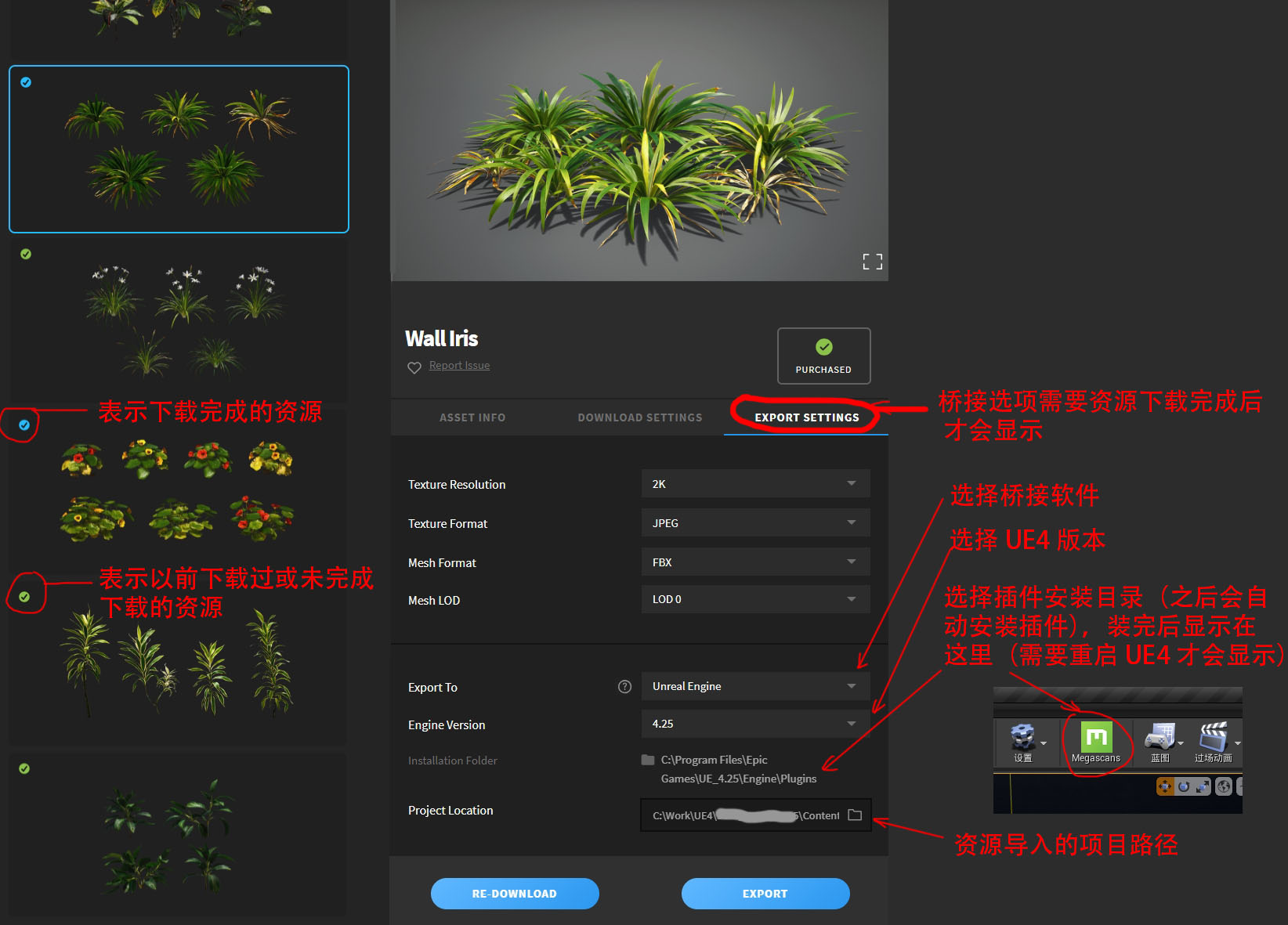
Task: Click the green checkmark on the white flowers asset
Action: 26,253
